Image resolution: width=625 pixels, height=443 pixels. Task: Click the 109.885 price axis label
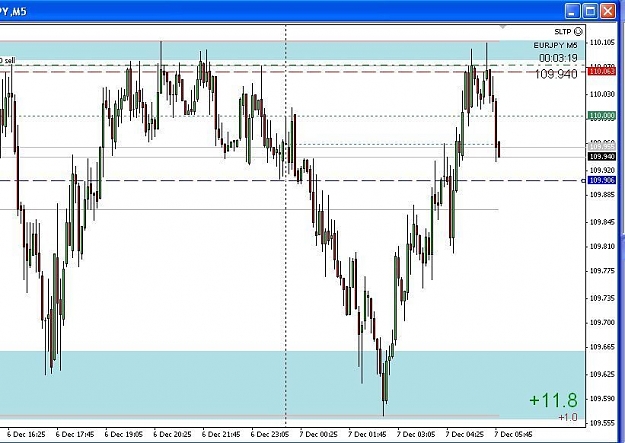tap(602, 195)
